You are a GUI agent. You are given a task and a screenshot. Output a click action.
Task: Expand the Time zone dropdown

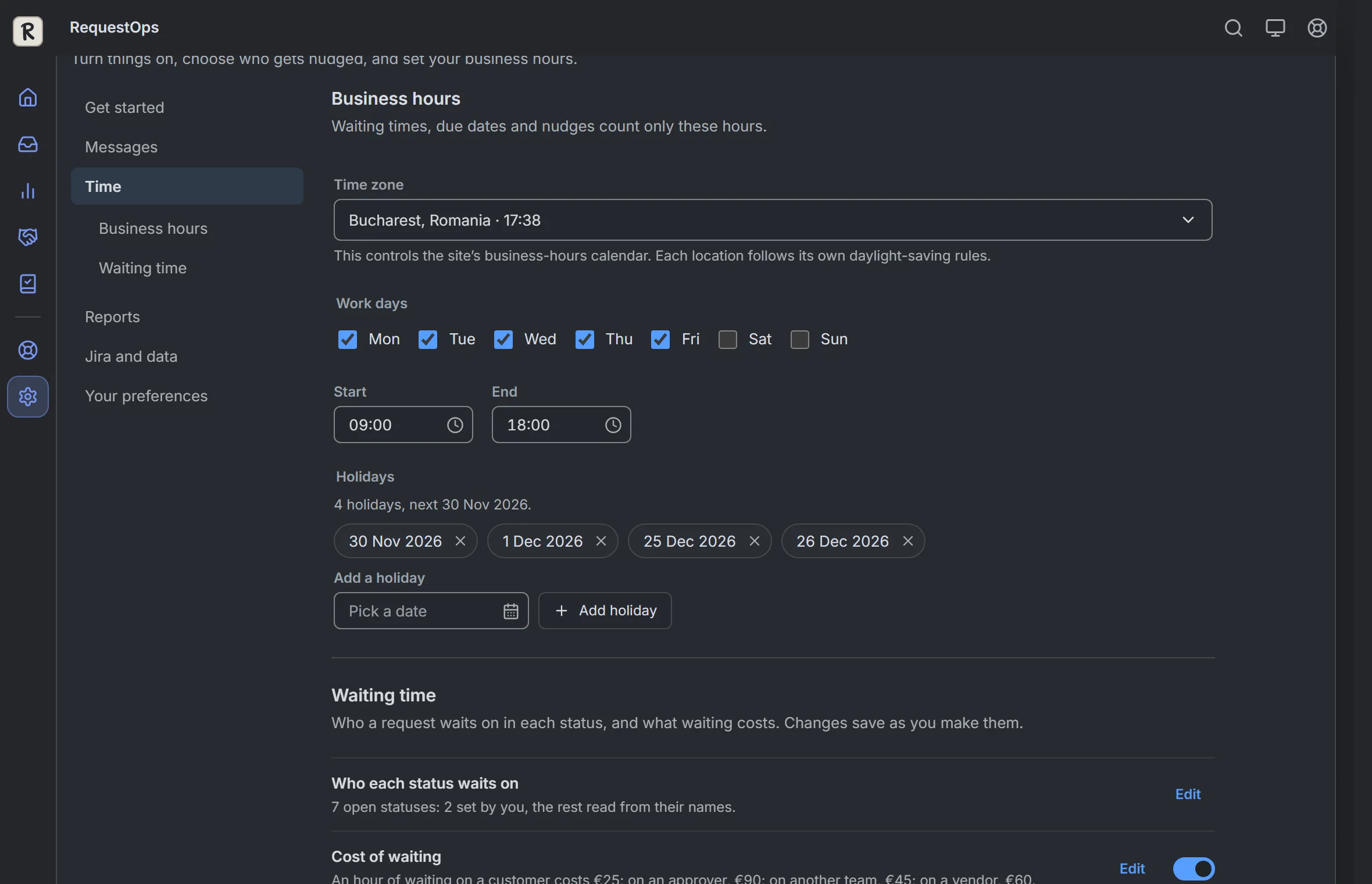tap(773, 220)
